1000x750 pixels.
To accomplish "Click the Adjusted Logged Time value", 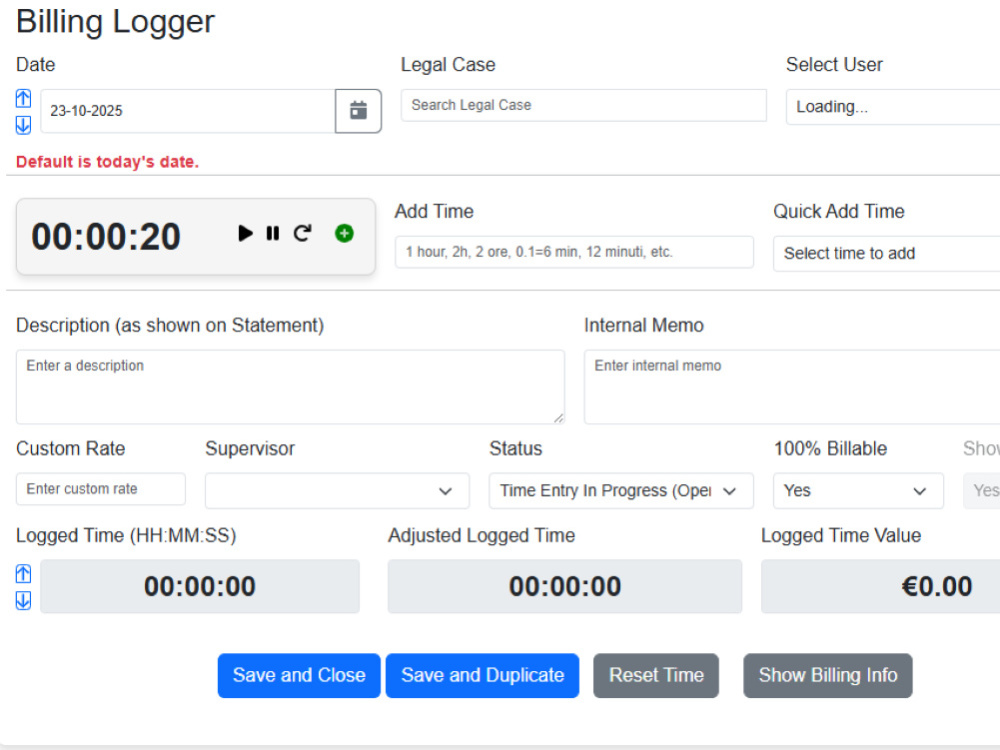I will coord(565,587).
